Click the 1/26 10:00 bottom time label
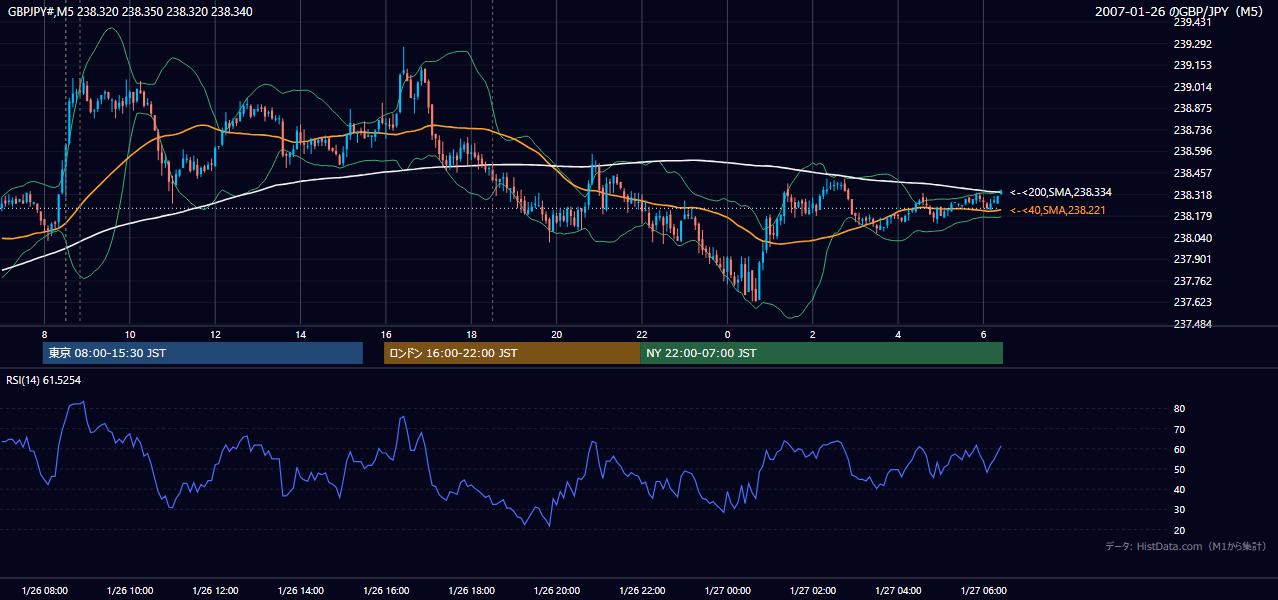The width and height of the screenshot is (1278, 600). [x=130, y=591]
